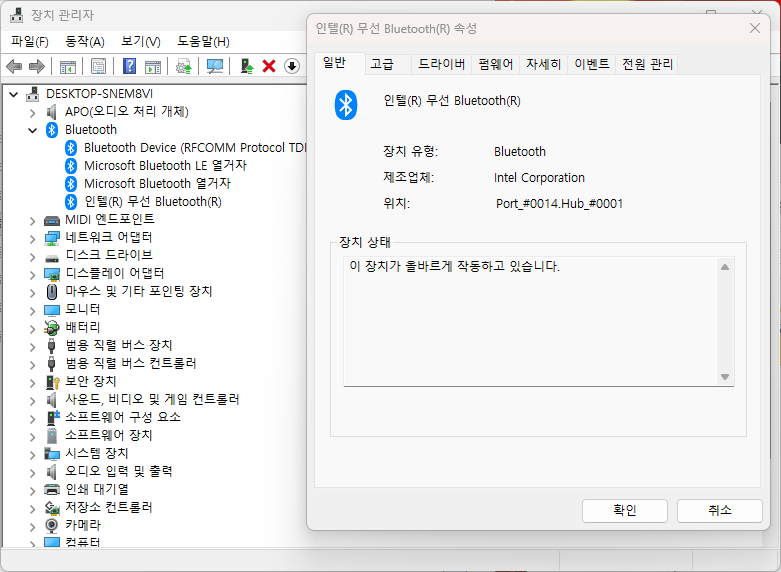Click Port_#0014.Hub_#0001 location value
This screenshot has height=572, width=781.
click(x=559, y=204)
